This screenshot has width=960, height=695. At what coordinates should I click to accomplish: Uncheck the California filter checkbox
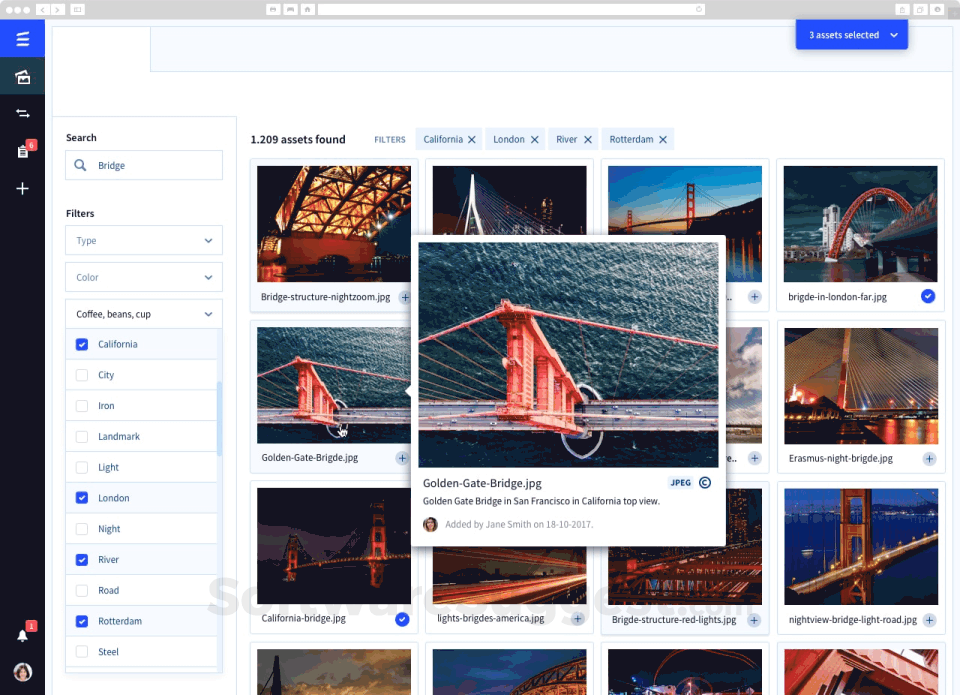[x=82, y=345]
